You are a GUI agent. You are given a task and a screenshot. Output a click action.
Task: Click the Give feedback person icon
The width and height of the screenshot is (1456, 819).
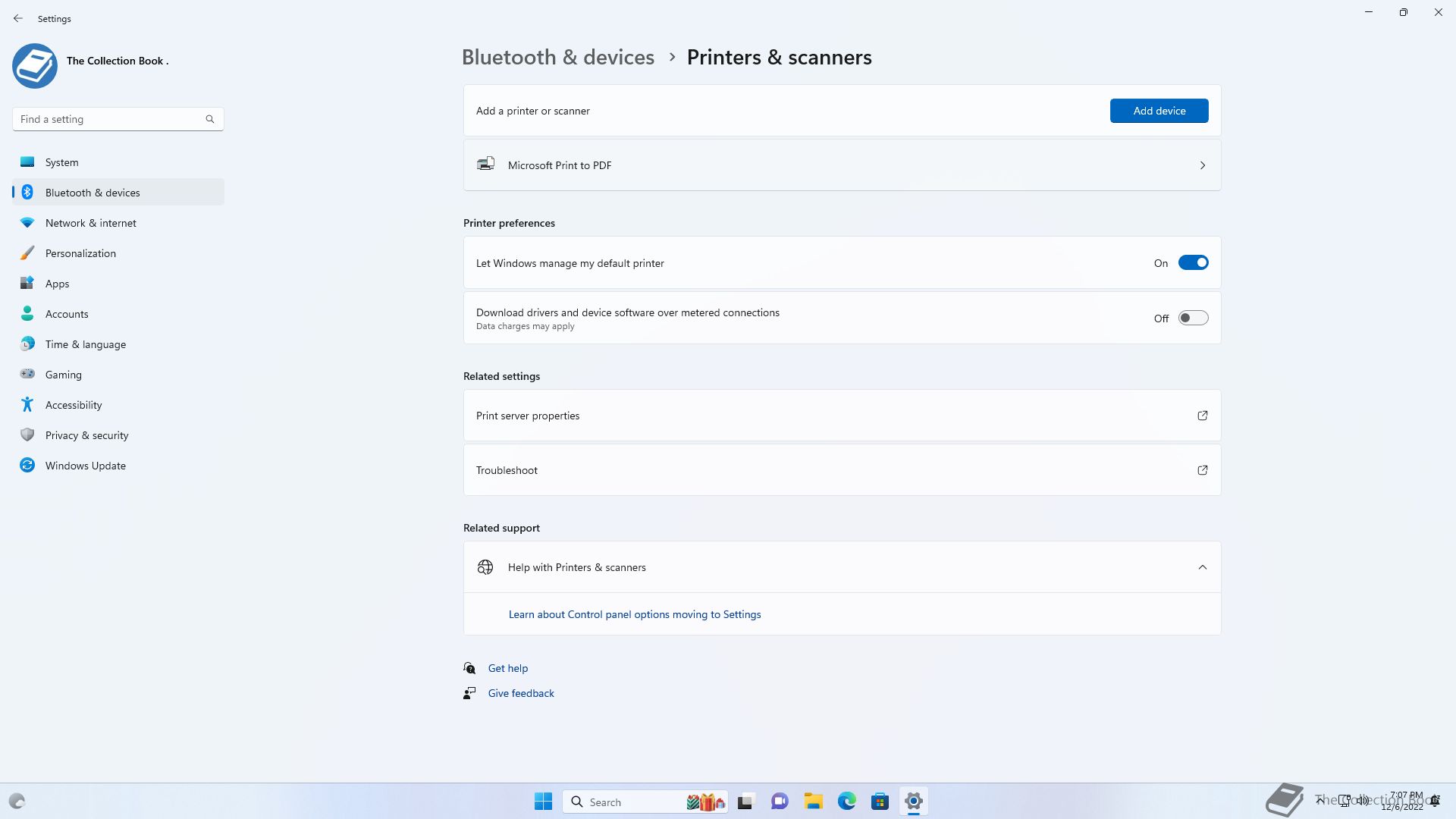[469, 693]
